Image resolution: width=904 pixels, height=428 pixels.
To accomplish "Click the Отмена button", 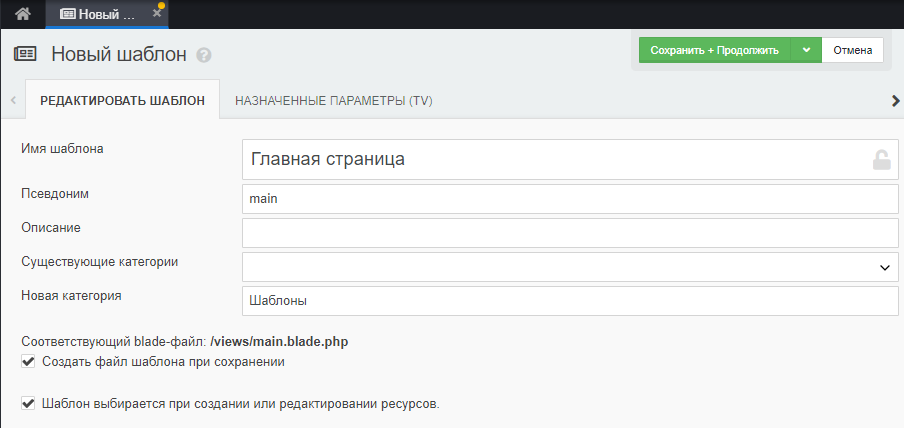I will [852, 50].
